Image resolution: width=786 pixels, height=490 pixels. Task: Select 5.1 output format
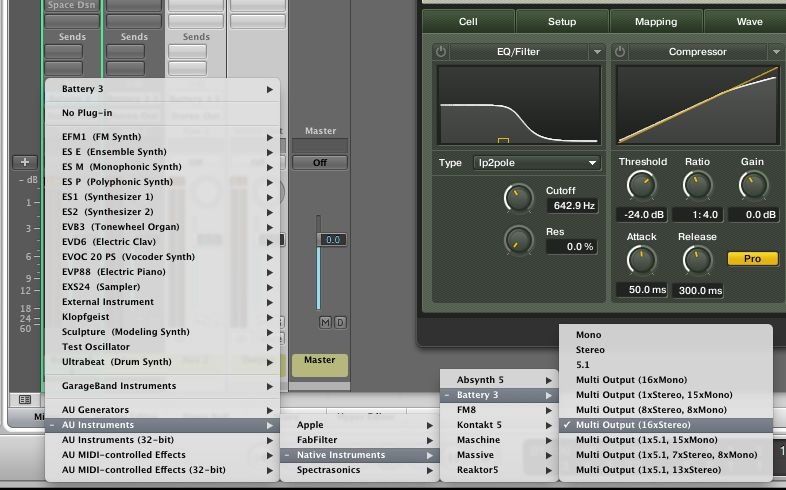click(x=666, y=365)
